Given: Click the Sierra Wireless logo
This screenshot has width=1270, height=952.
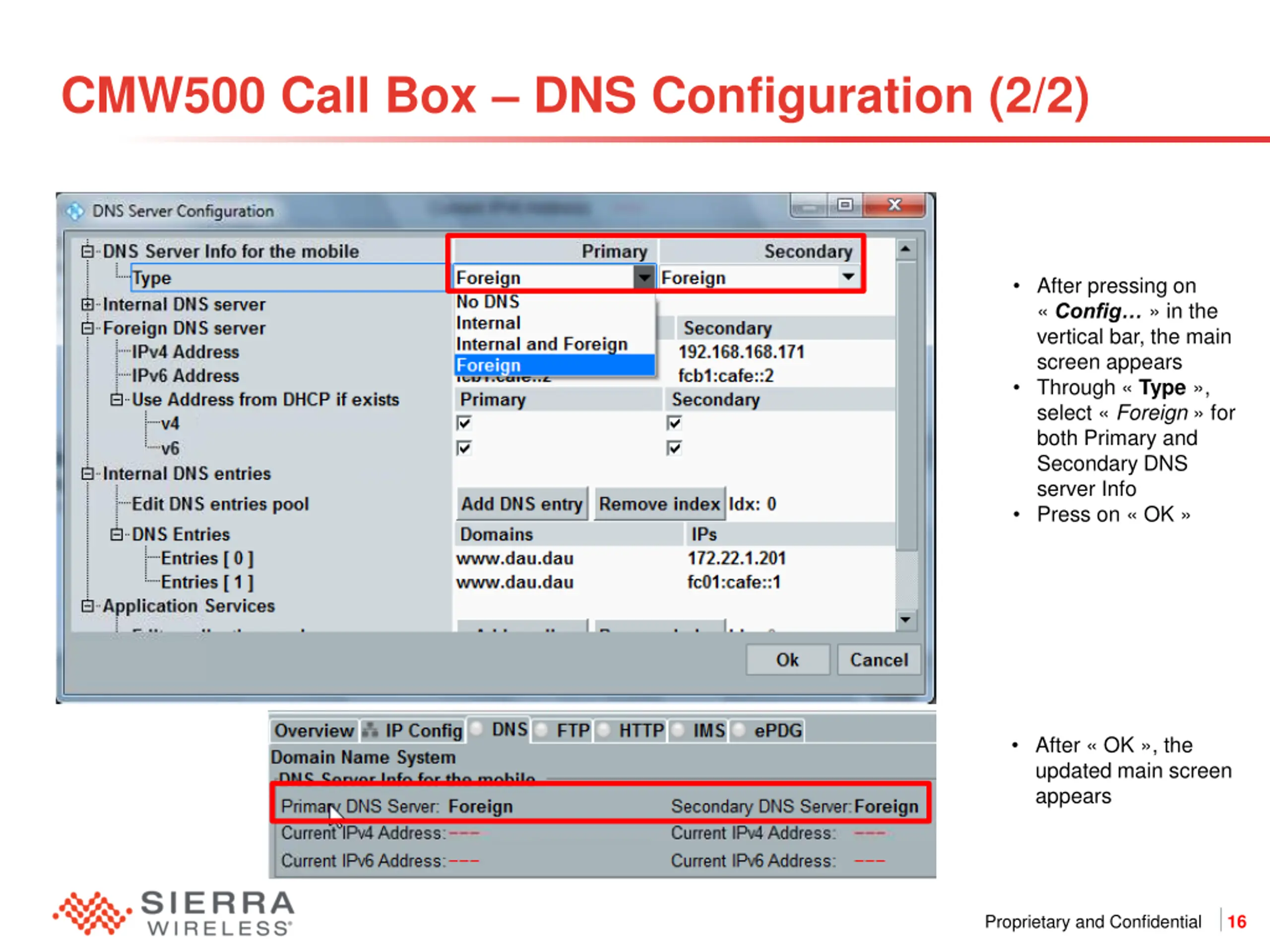Looking at the screenshot, I should click(174, 912).
